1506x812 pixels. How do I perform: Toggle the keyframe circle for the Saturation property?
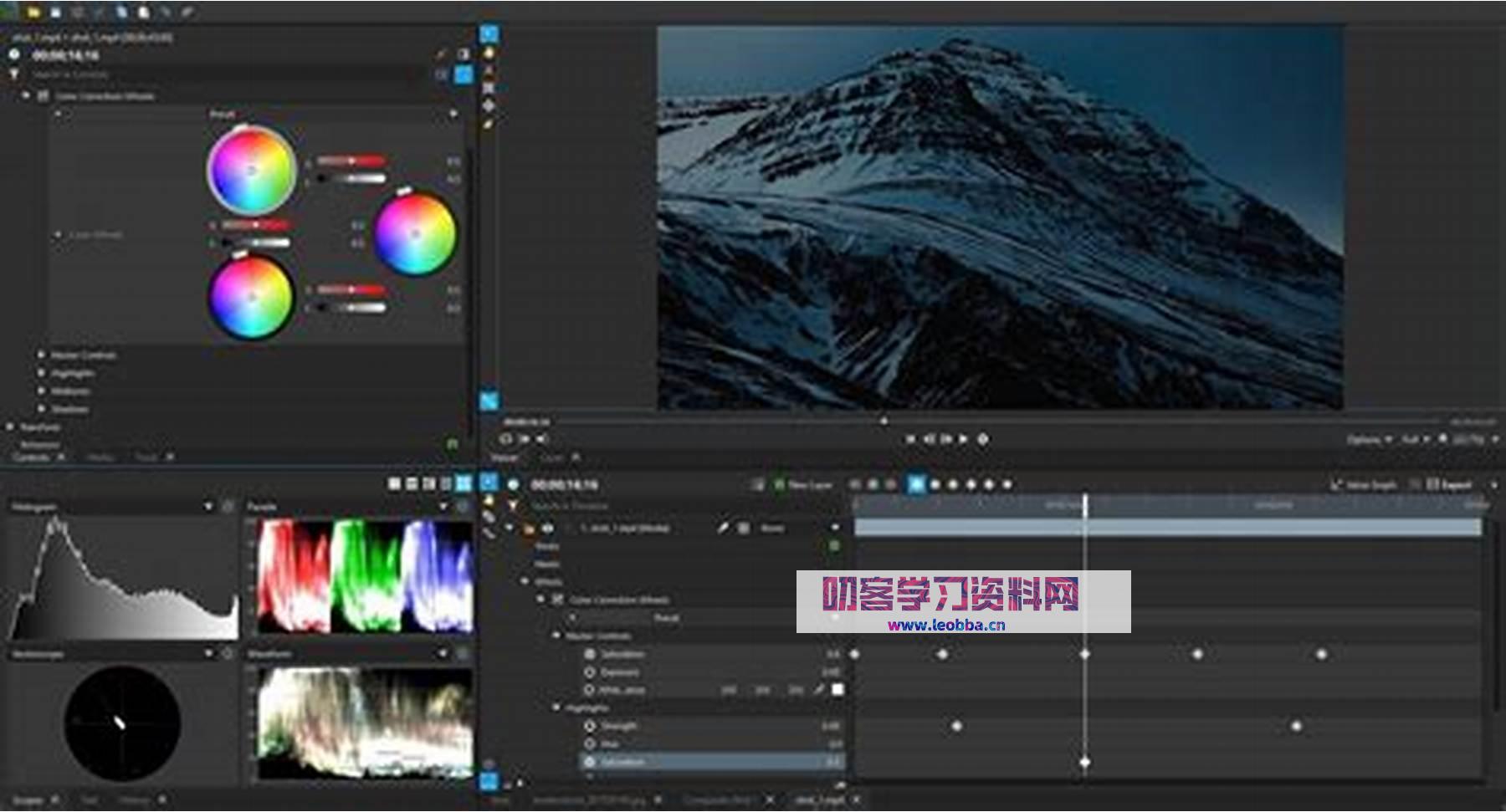click(x=590, y=654)
